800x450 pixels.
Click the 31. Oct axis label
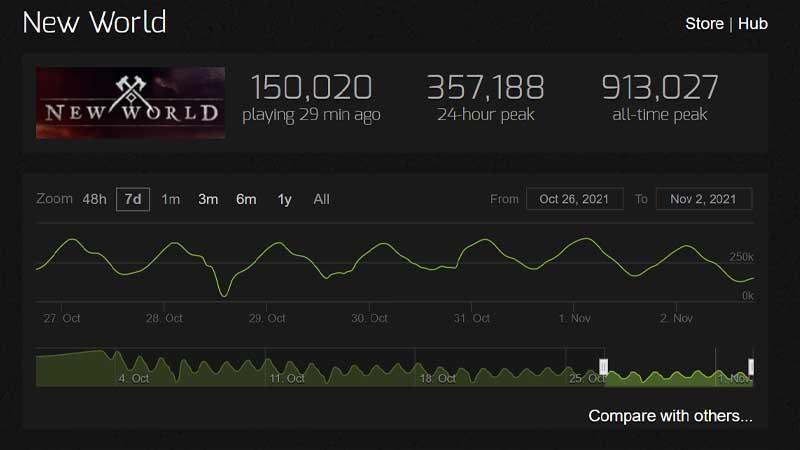472,318
